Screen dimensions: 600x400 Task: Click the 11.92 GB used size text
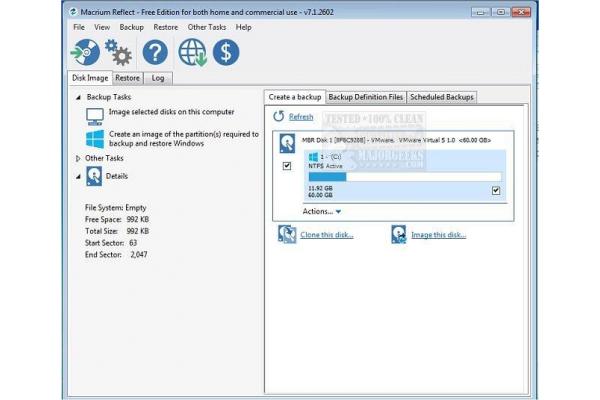[320, 188]
